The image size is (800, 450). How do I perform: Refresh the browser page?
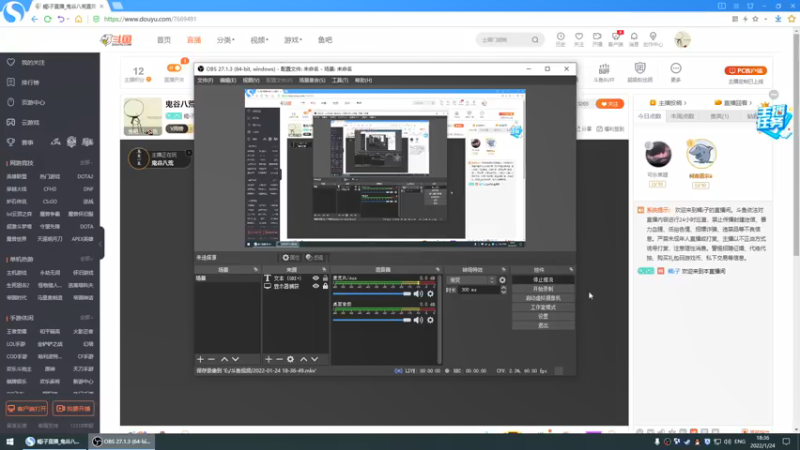47,19
